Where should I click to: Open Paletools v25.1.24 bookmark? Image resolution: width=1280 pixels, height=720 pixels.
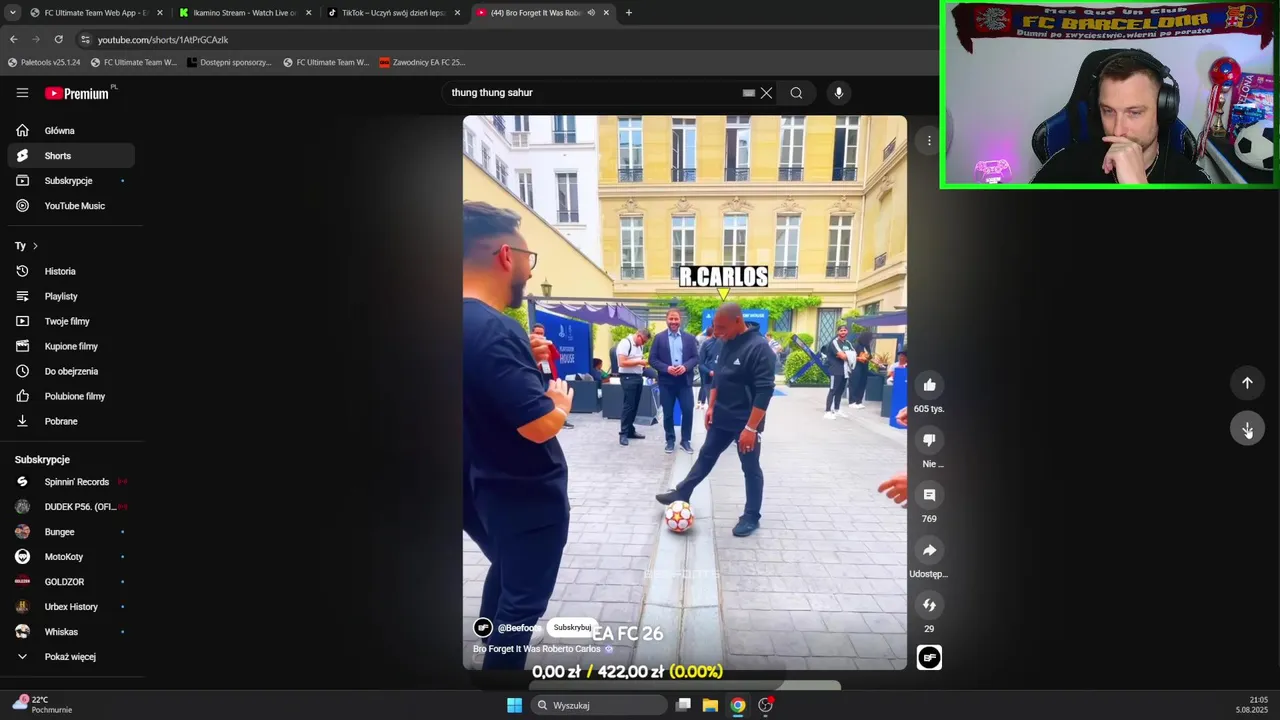44,62
